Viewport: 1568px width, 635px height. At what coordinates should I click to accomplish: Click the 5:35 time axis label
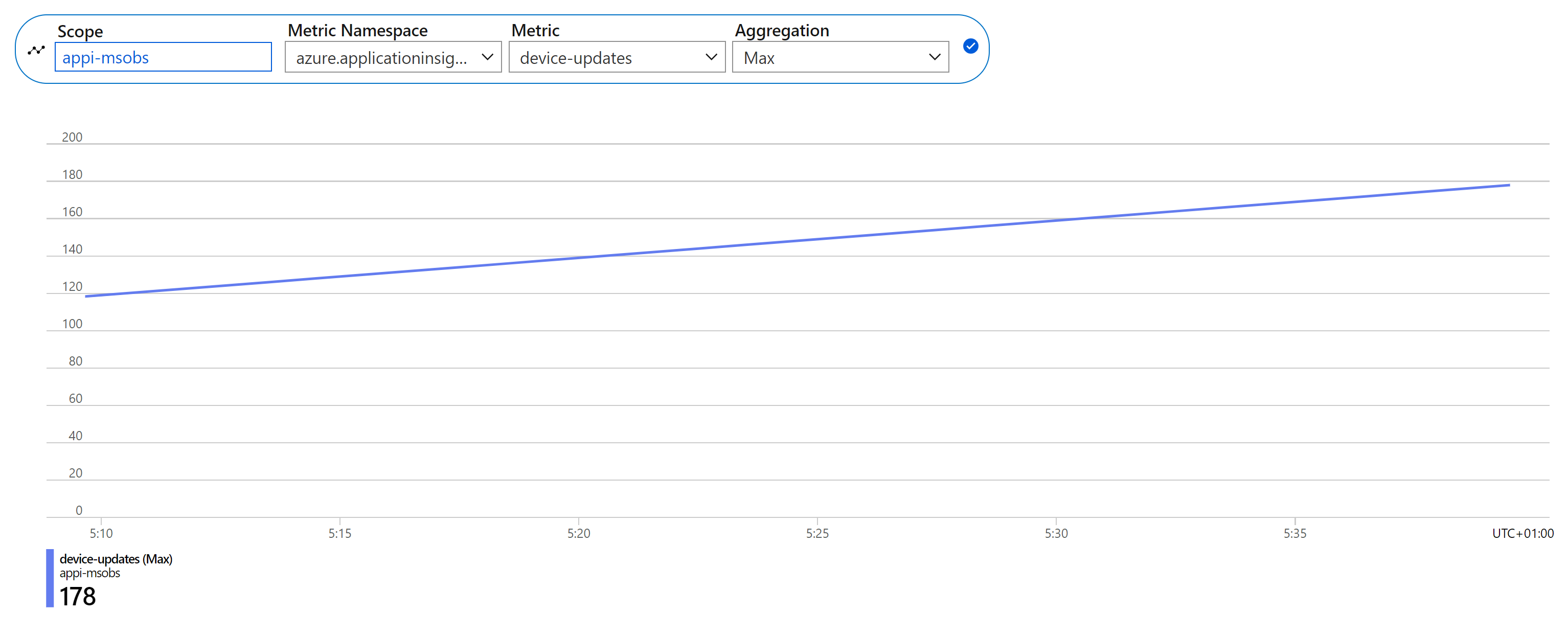(x=1294, y=534)
